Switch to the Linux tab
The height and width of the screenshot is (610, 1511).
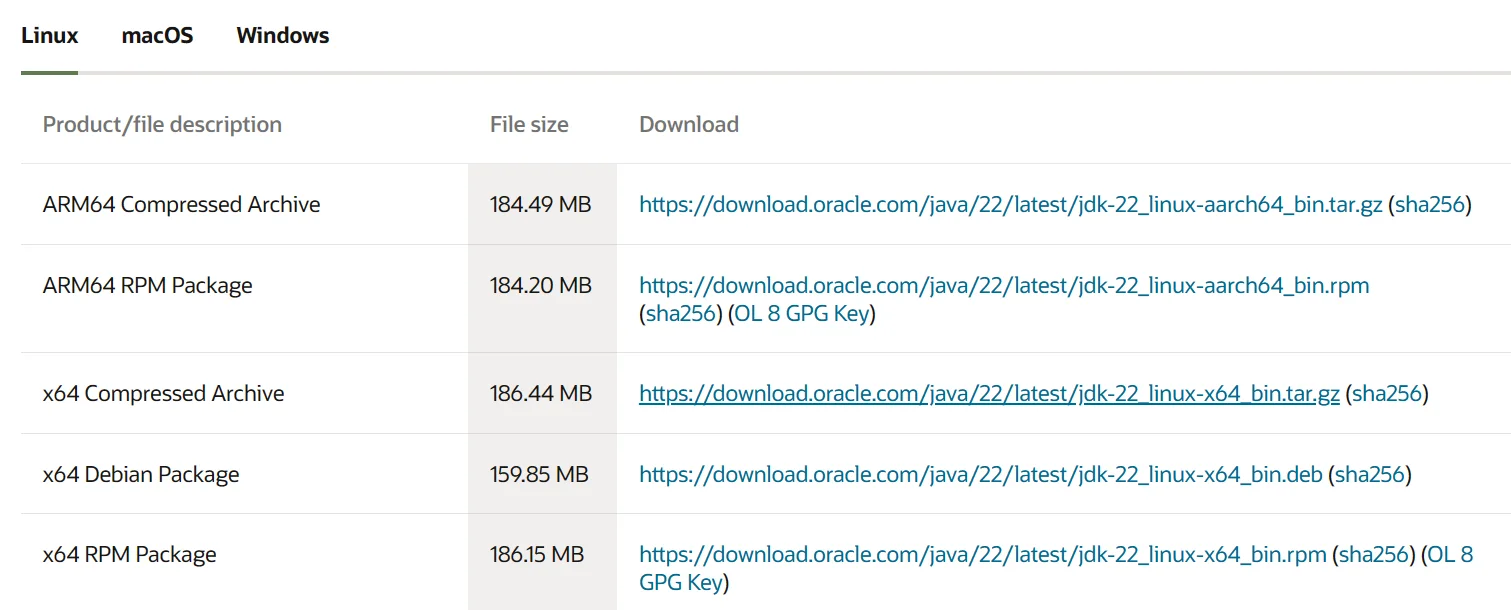(x=49, y=36)
